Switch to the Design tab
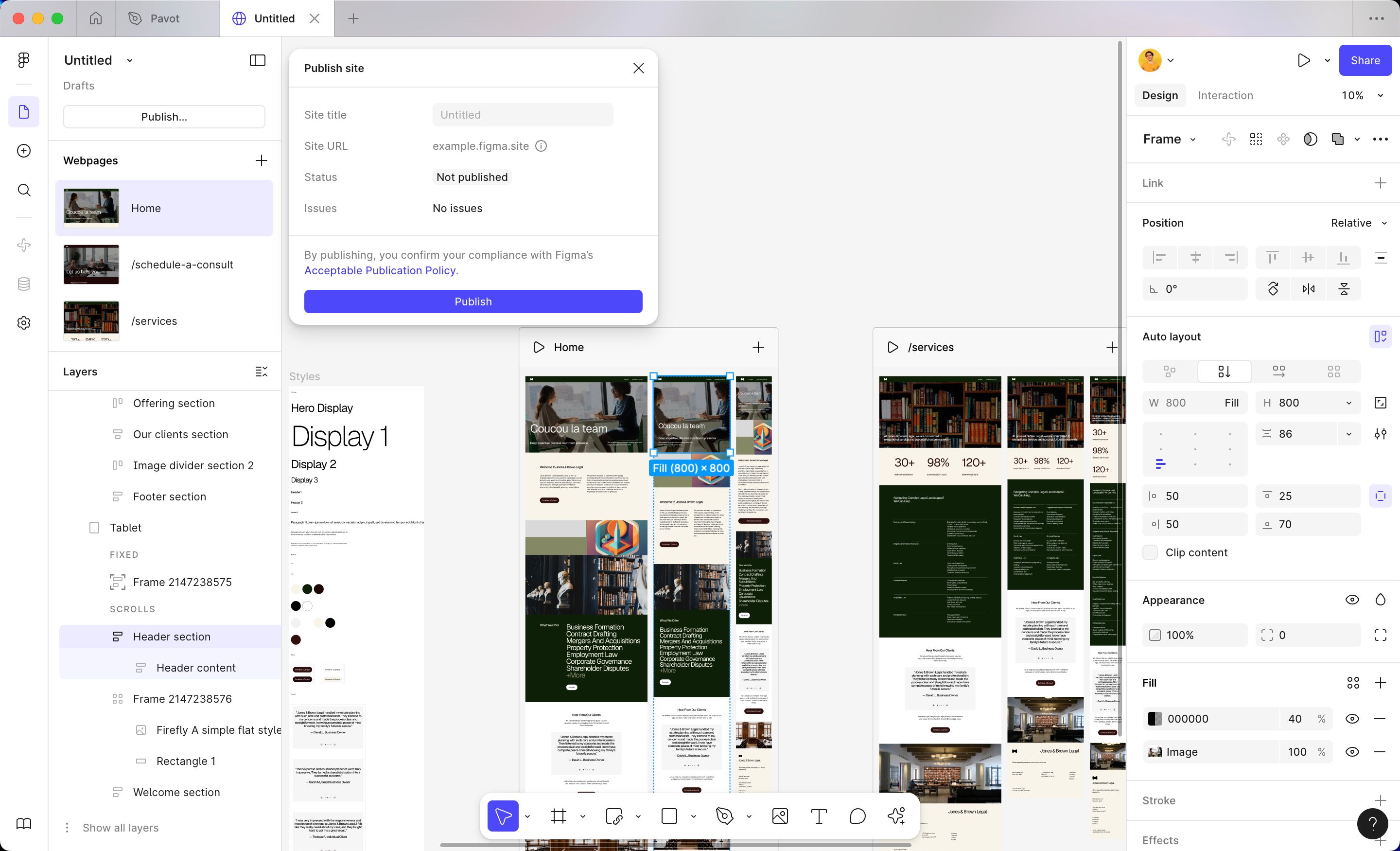 pos(1160,95)
